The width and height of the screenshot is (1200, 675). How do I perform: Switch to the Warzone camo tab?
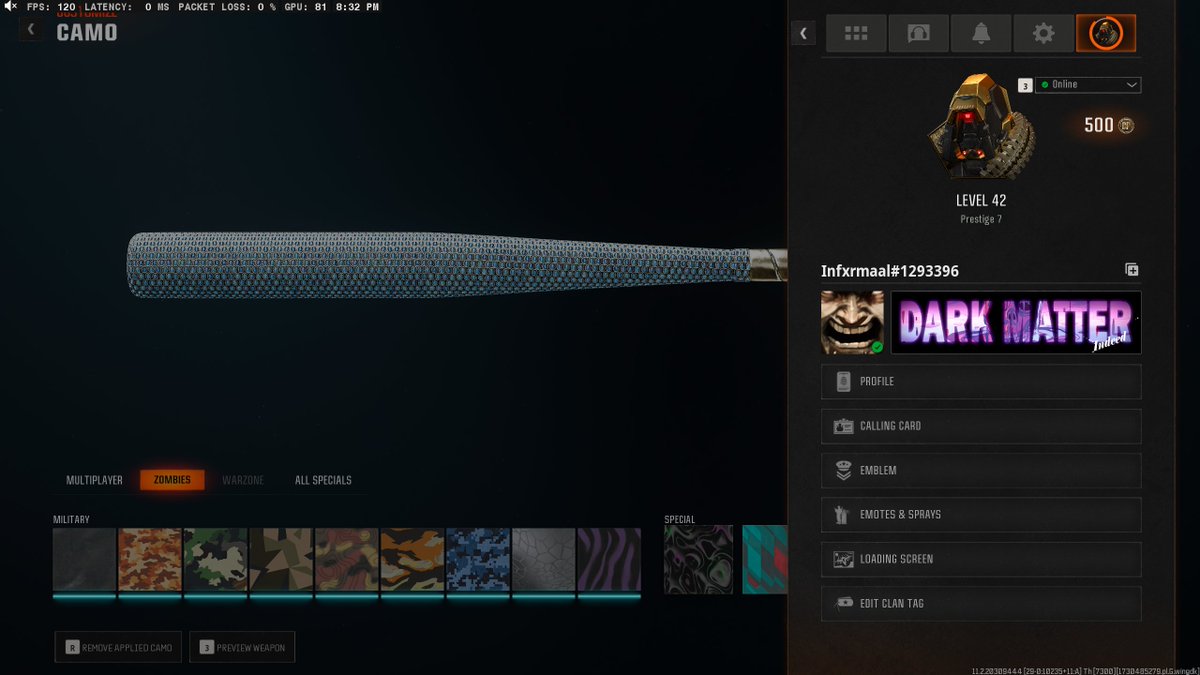point(243,480)
